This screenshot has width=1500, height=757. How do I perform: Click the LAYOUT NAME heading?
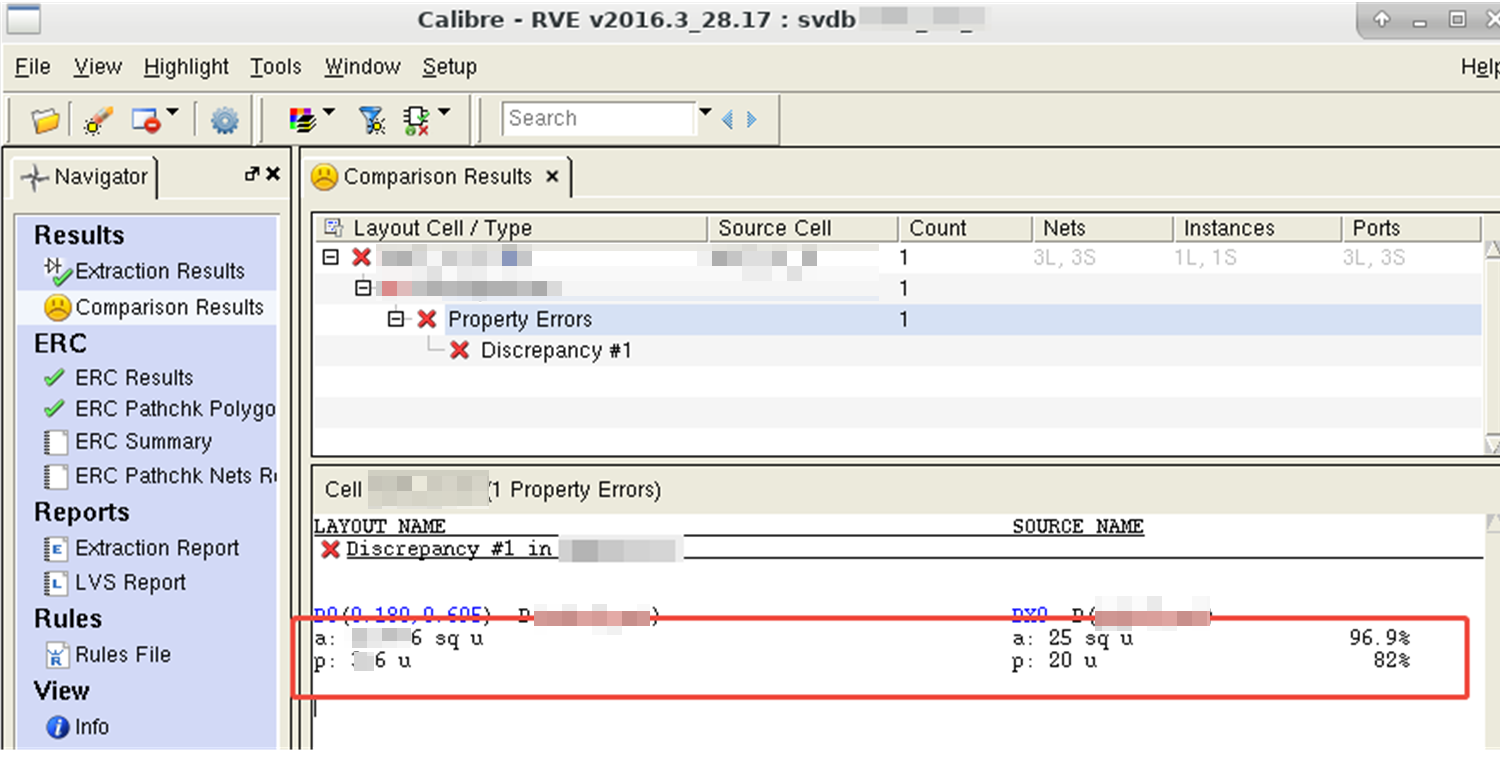coord(380,526)
